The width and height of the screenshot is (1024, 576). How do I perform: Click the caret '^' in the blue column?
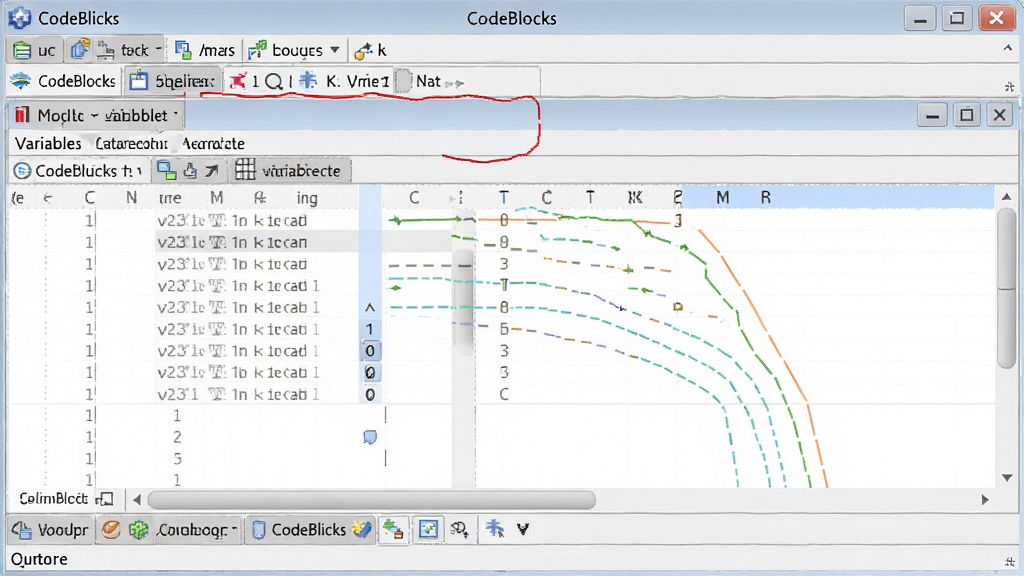pyautogui.click(x=370, y=307)
